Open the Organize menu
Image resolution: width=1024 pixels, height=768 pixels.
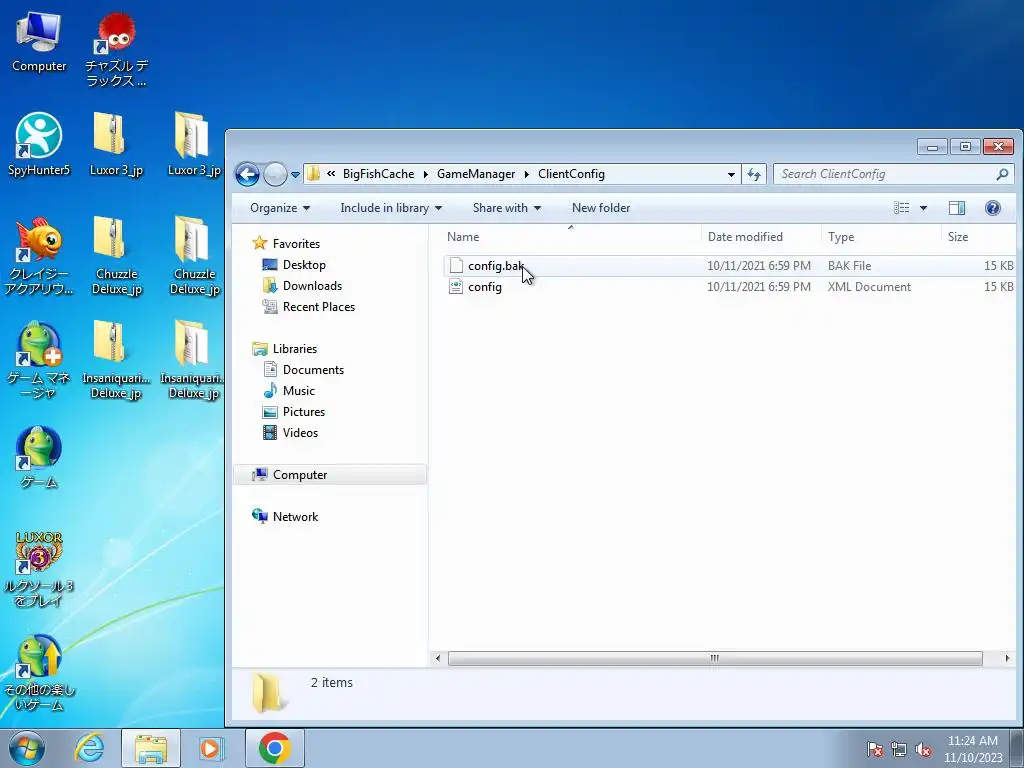(280, 208)
